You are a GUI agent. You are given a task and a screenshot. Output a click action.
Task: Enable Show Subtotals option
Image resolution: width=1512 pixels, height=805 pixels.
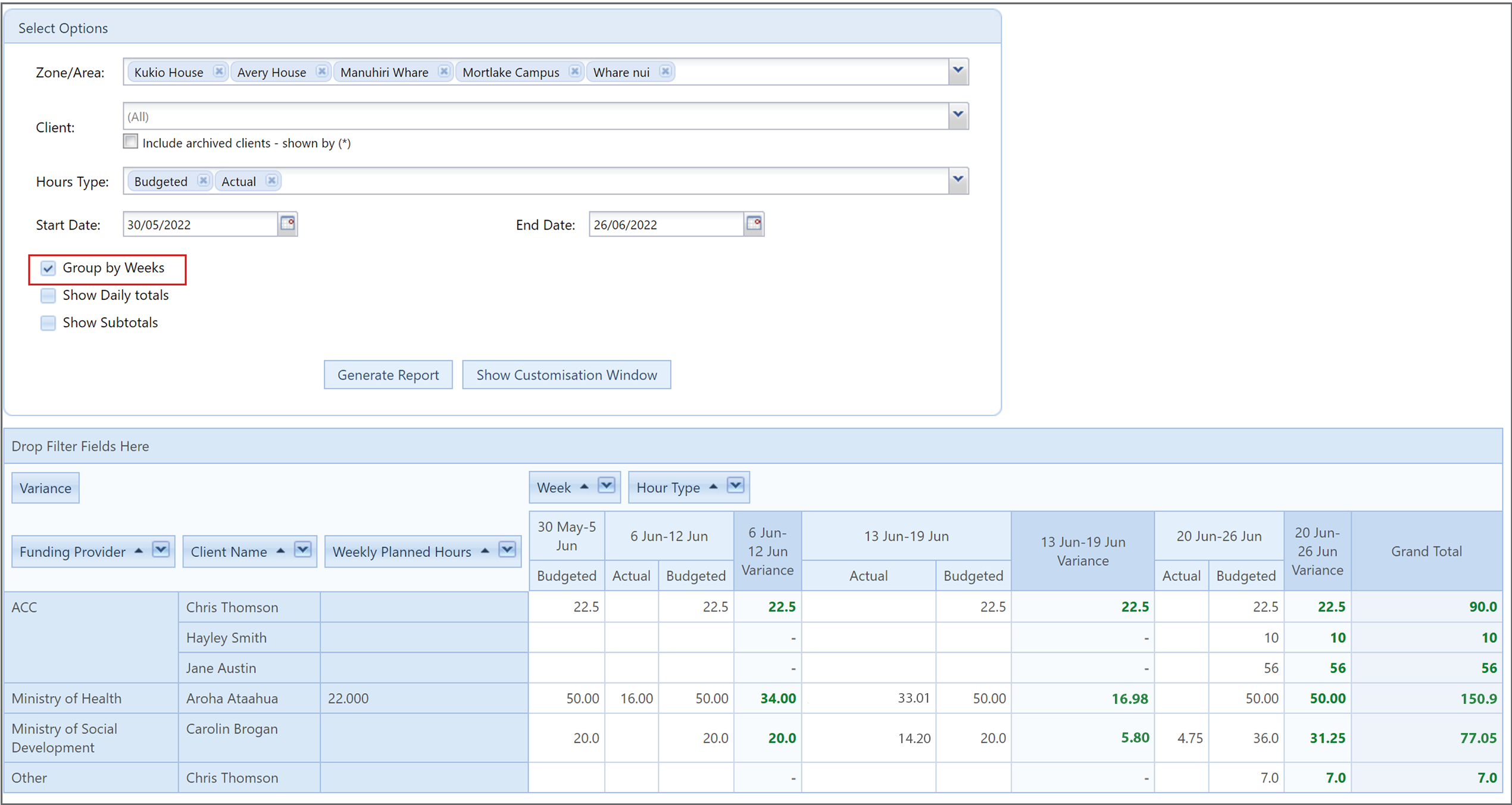(48, 323)
